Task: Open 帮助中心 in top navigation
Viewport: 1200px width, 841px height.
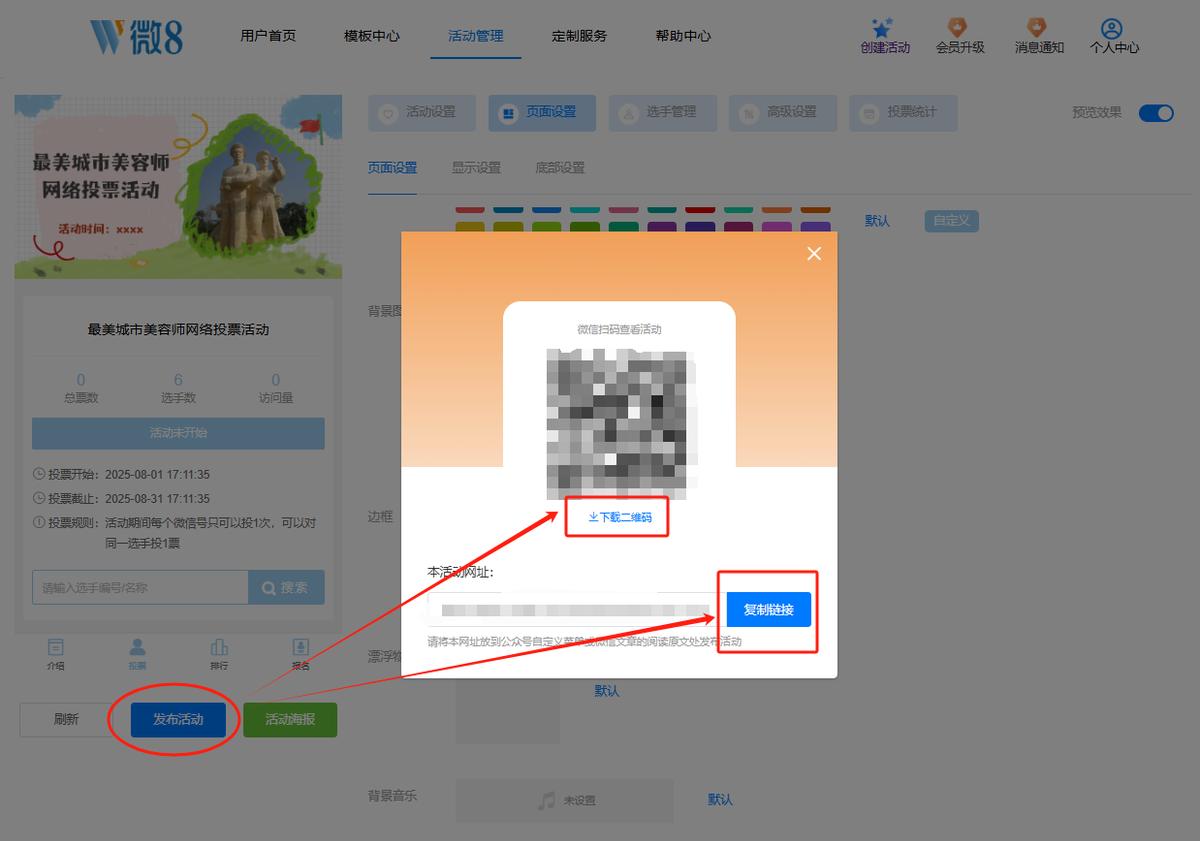Action: tap(683, 36)
